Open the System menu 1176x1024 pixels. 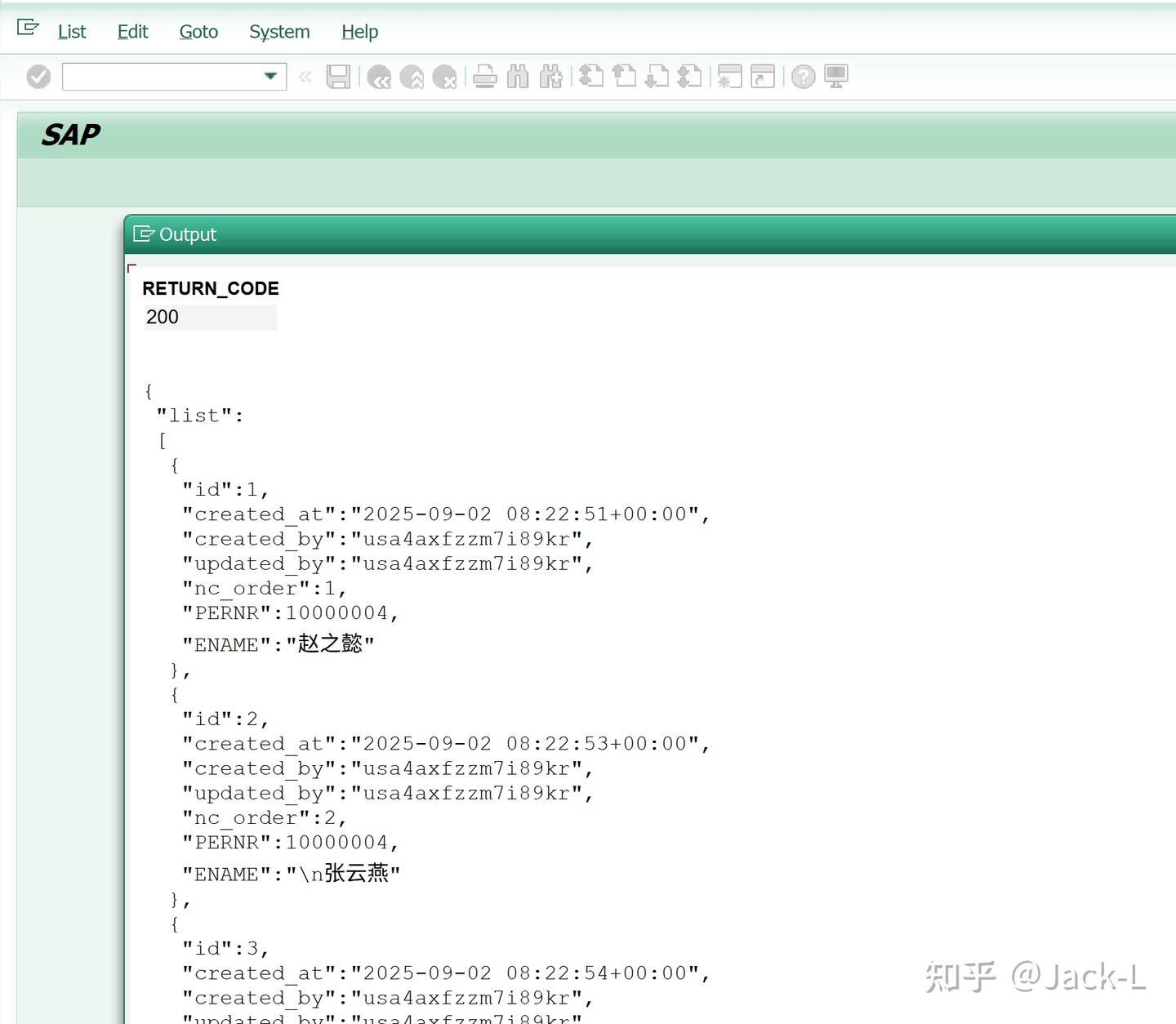click(279, 32)
